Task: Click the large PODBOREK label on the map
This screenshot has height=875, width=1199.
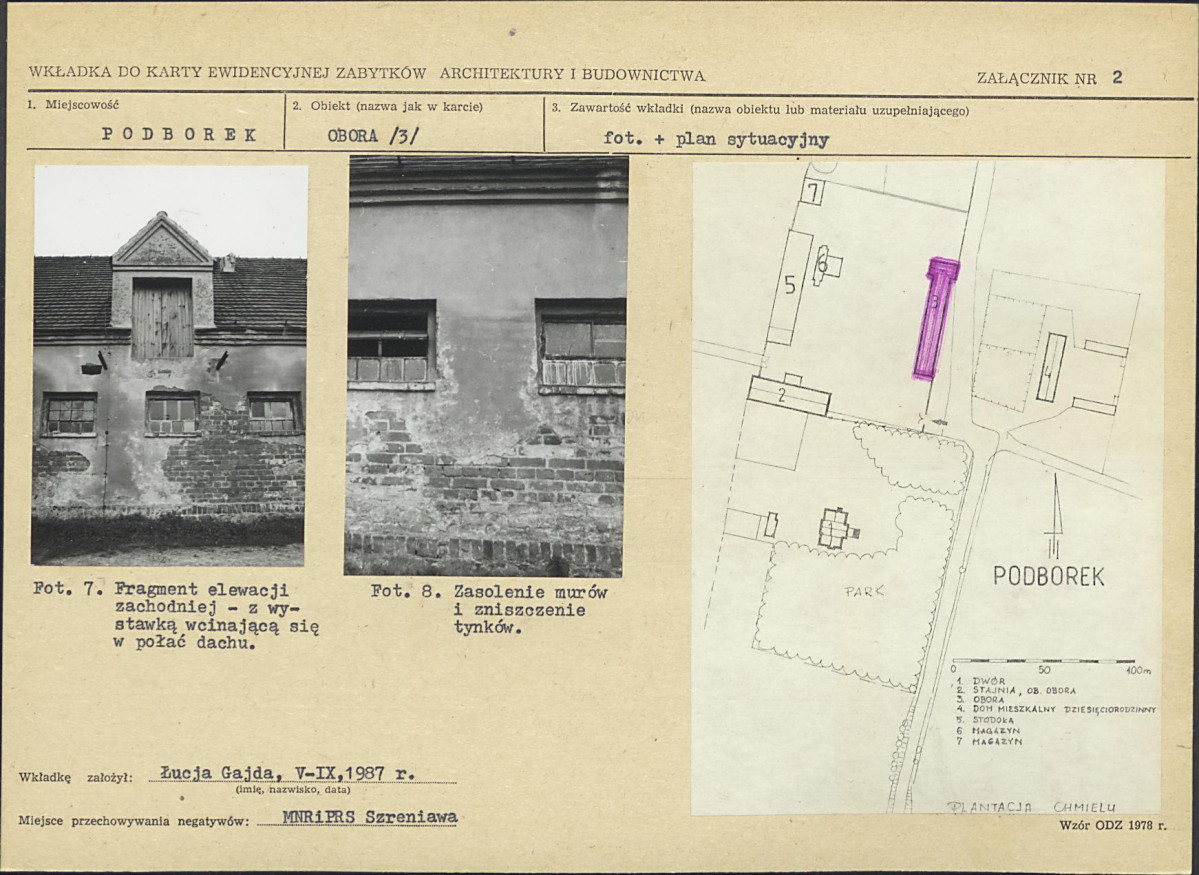Action: point(1049,576)
